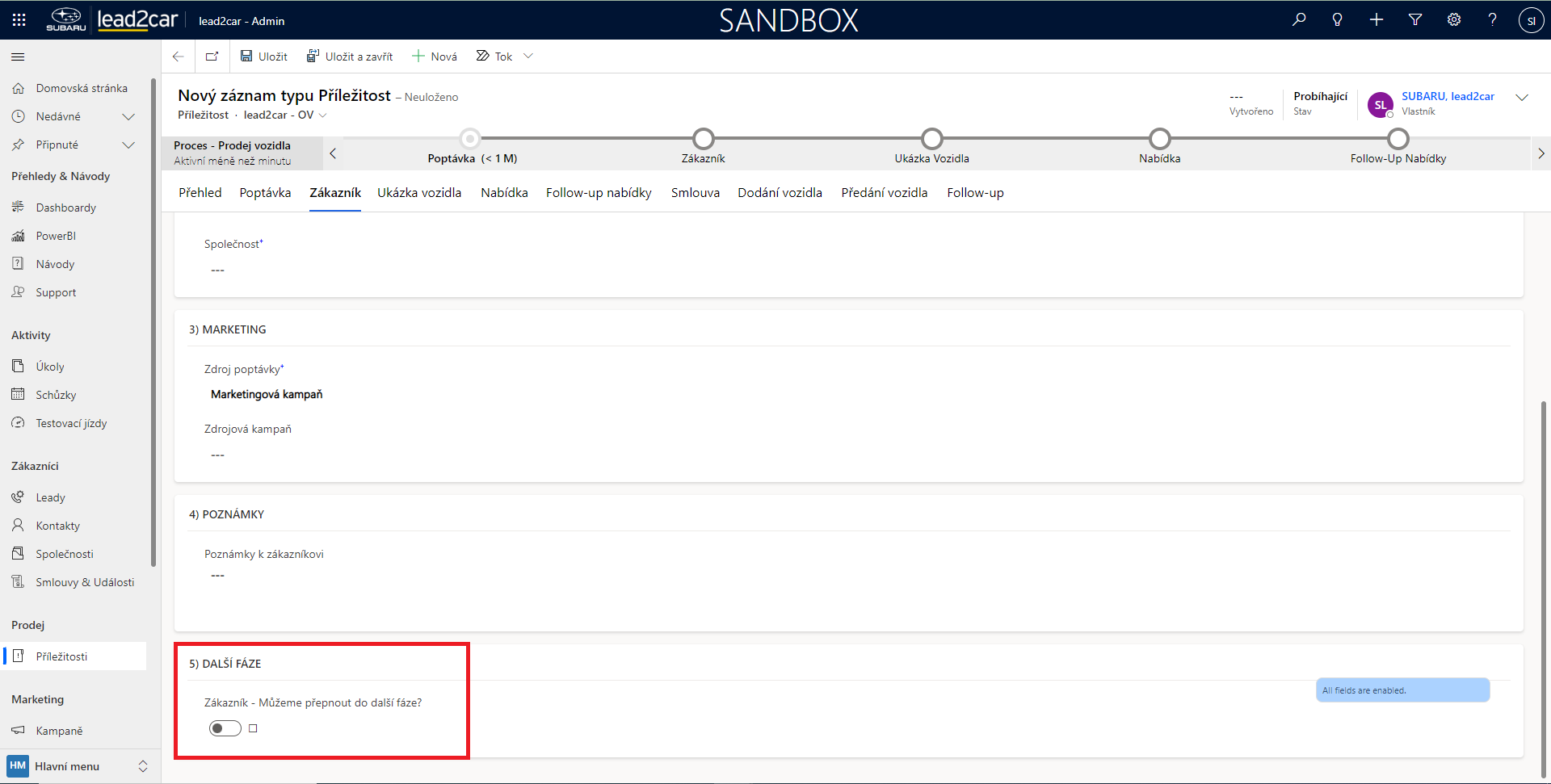
Task: Open the settings gear icon
Action: click(1454, 19)
